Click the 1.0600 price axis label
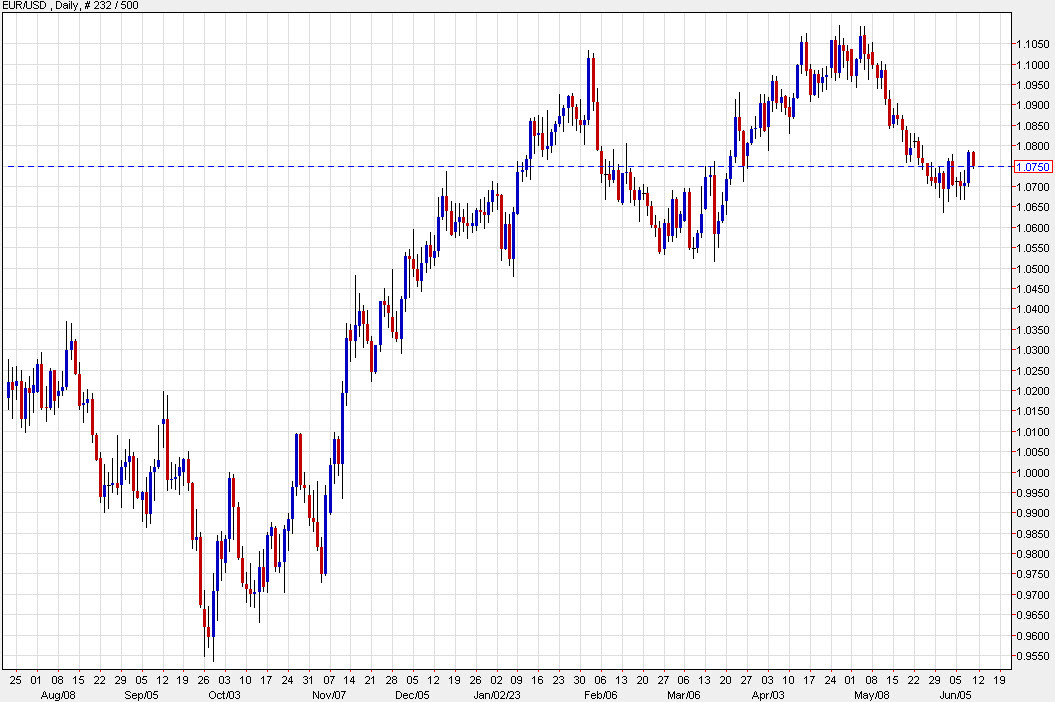The height and width of the screenshot is (702, 1055). (x=1033, y=227)
